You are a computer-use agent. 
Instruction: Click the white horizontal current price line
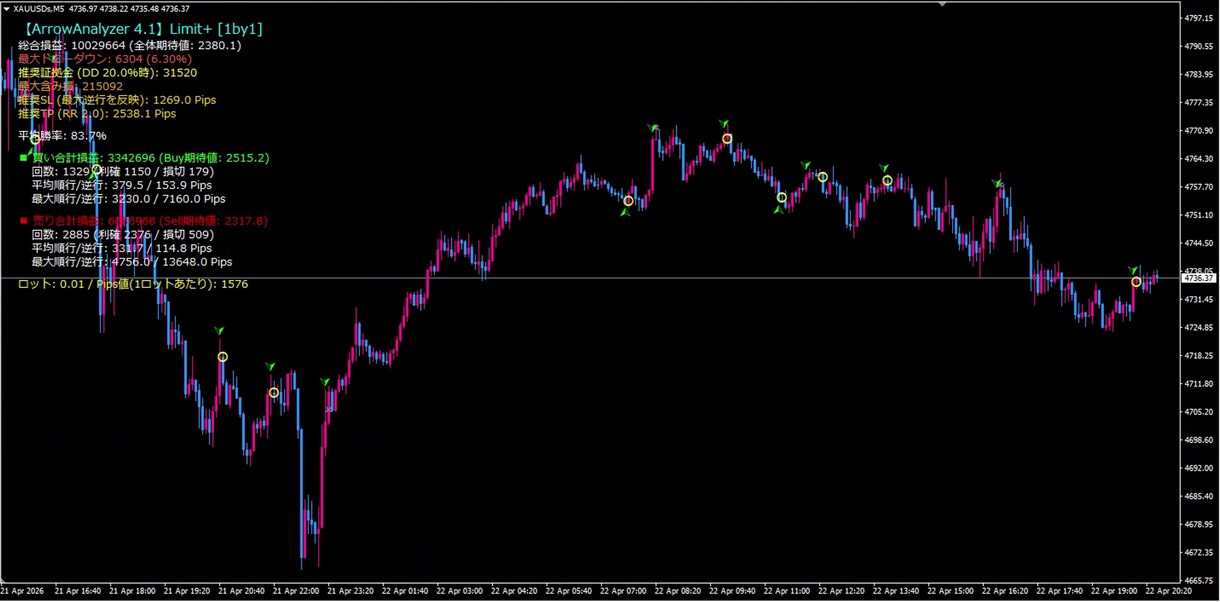[x=590, y=277]
